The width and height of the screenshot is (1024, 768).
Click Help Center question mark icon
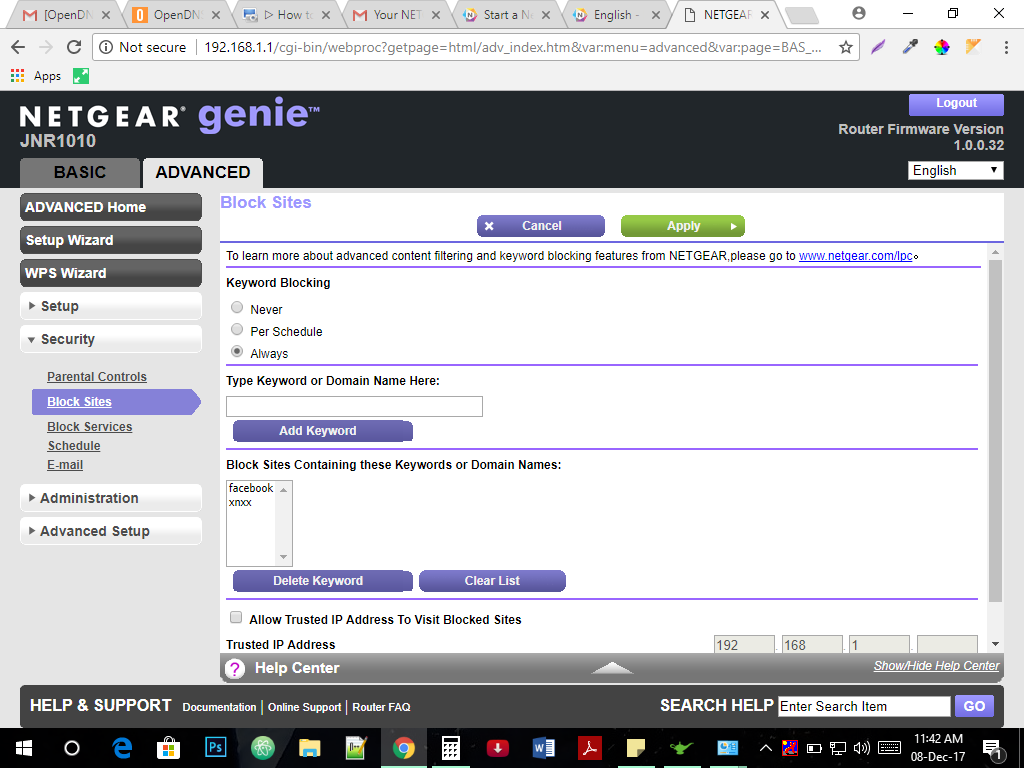[x=234, y=668]
